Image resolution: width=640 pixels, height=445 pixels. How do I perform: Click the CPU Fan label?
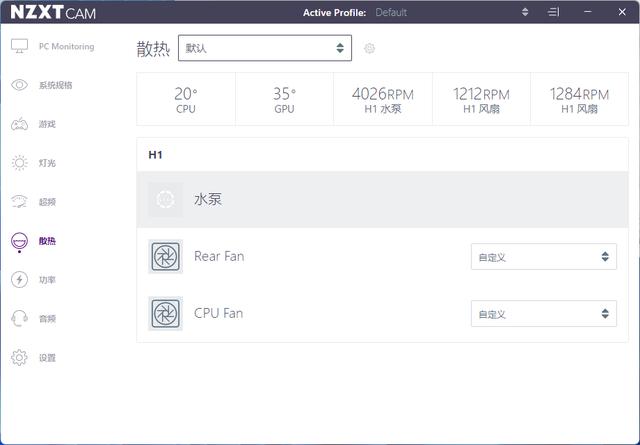[x=218, y=313]
